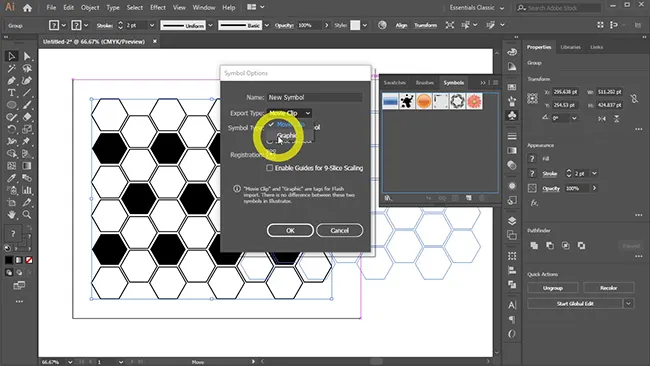Screen dimensions: 650x366
Task: Toggle constrain width and height proportions link
Action: click(x=634, y=99)
